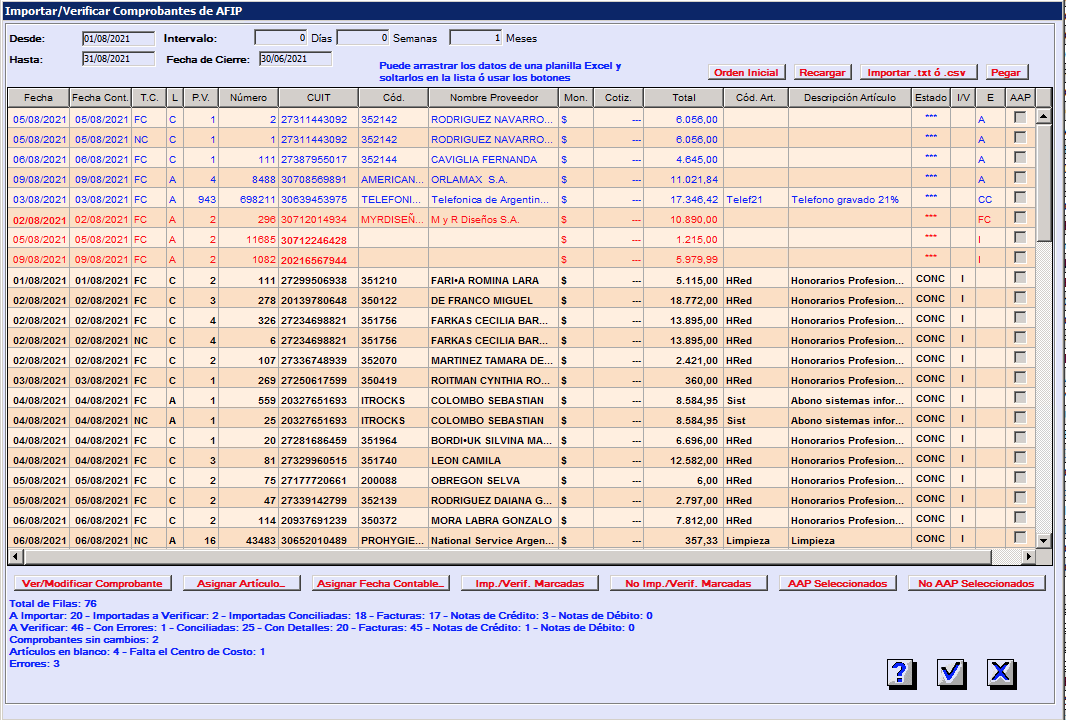Paste data with the Pegar button
The height and width of the screenshot is (720, 1066).
(1005, 73)
